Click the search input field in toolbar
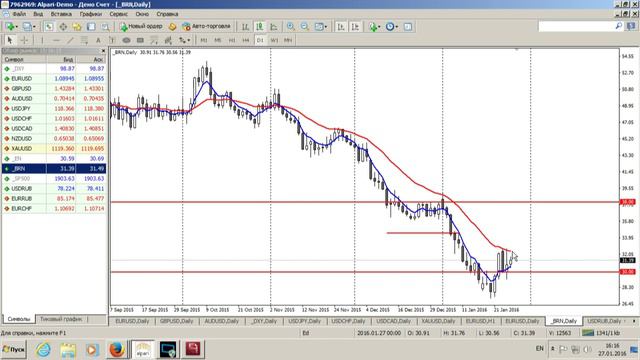640x360 pixels. click(x=576, y=27)
